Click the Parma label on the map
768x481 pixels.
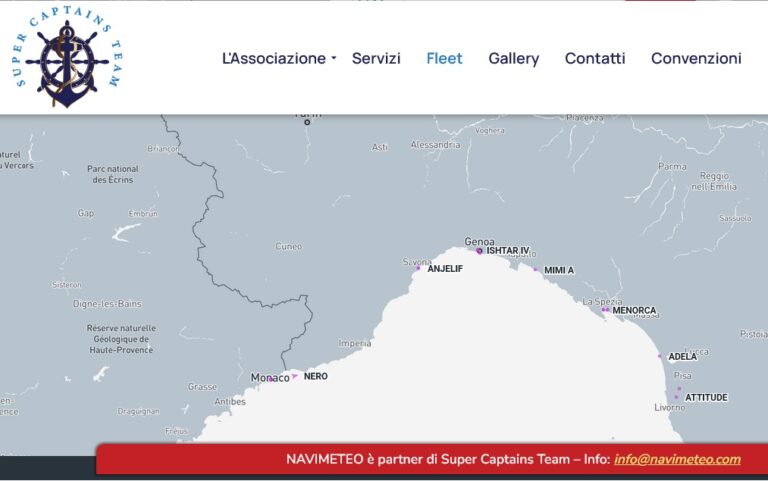672,167
